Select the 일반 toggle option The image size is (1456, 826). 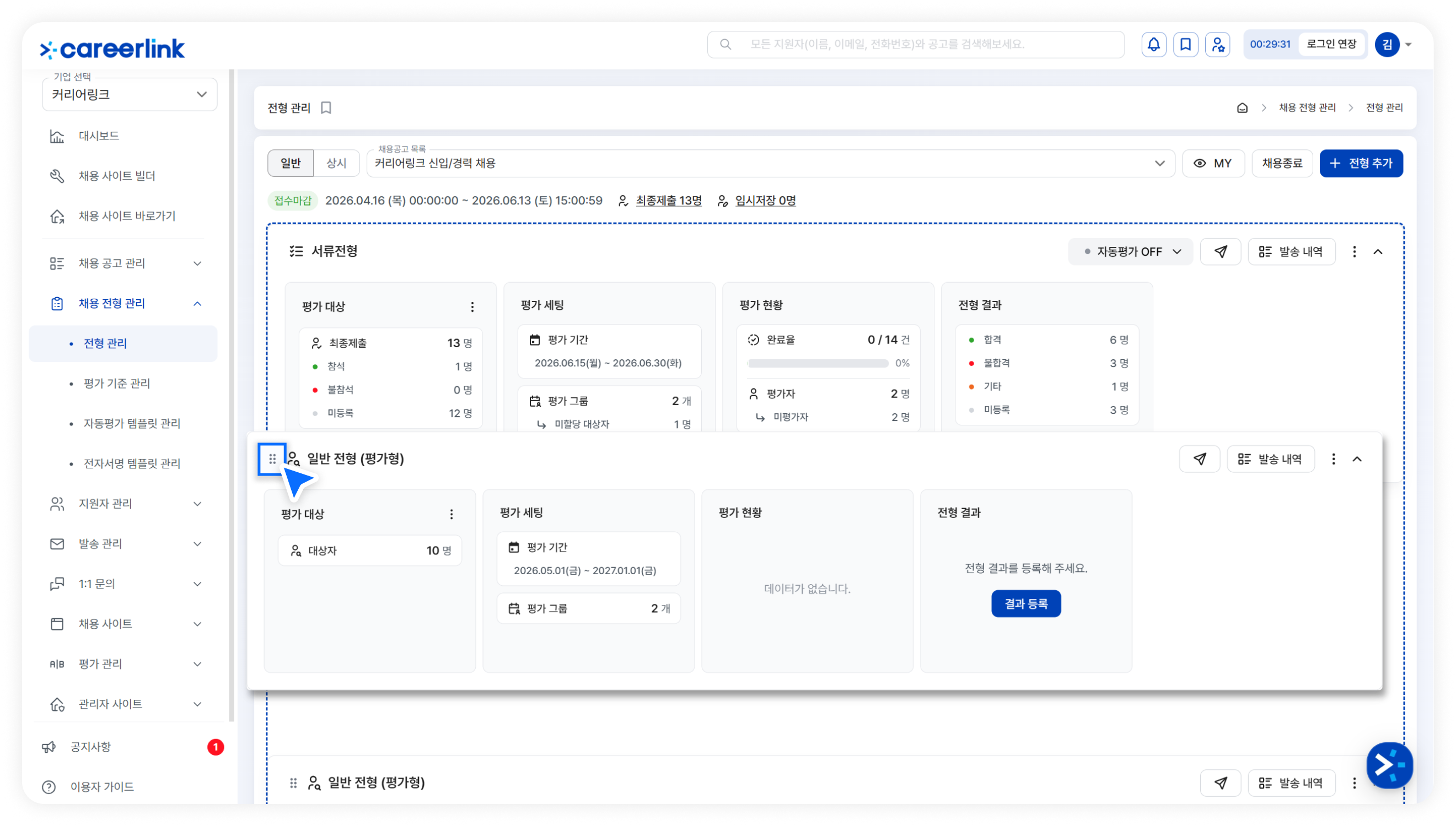click(291, 164)
